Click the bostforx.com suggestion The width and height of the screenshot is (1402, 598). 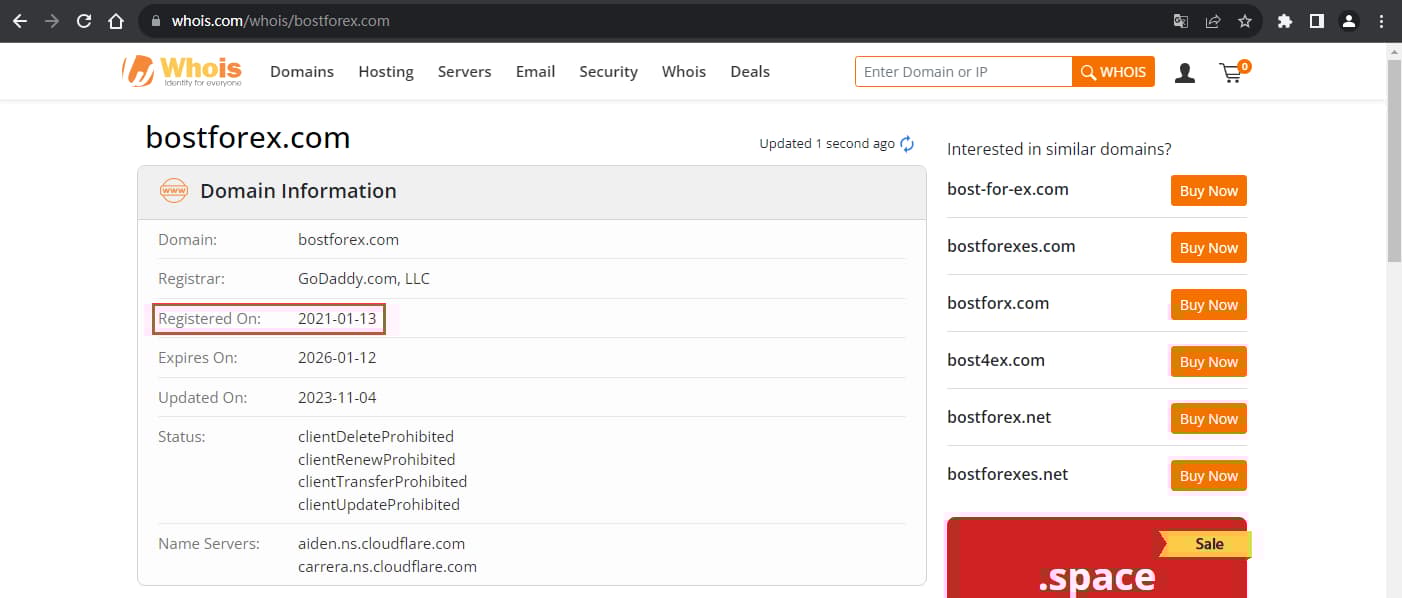pos(998,303)
